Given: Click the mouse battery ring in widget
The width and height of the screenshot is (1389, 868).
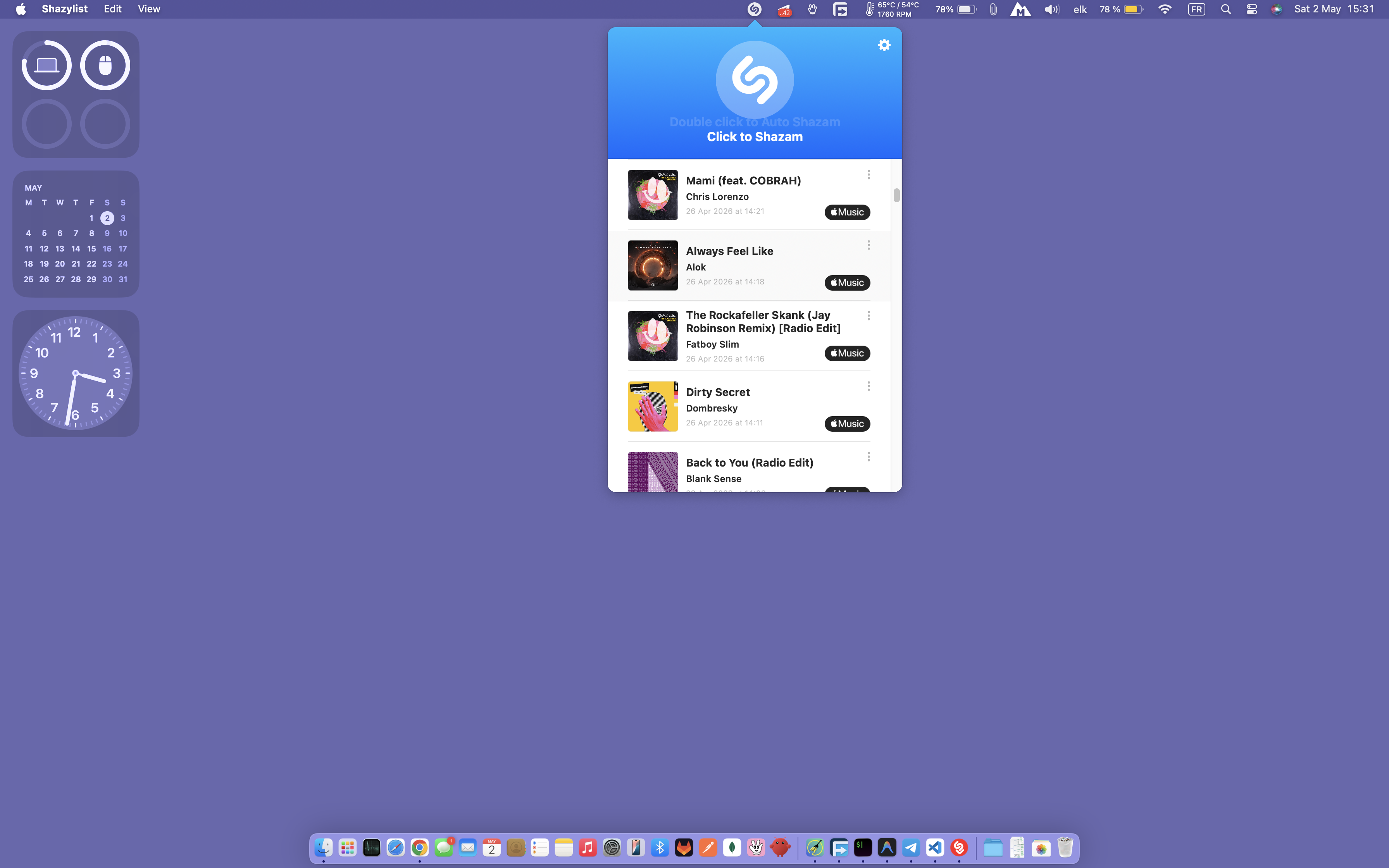Looking at the screenshot, I should click(x=105, y=65).
